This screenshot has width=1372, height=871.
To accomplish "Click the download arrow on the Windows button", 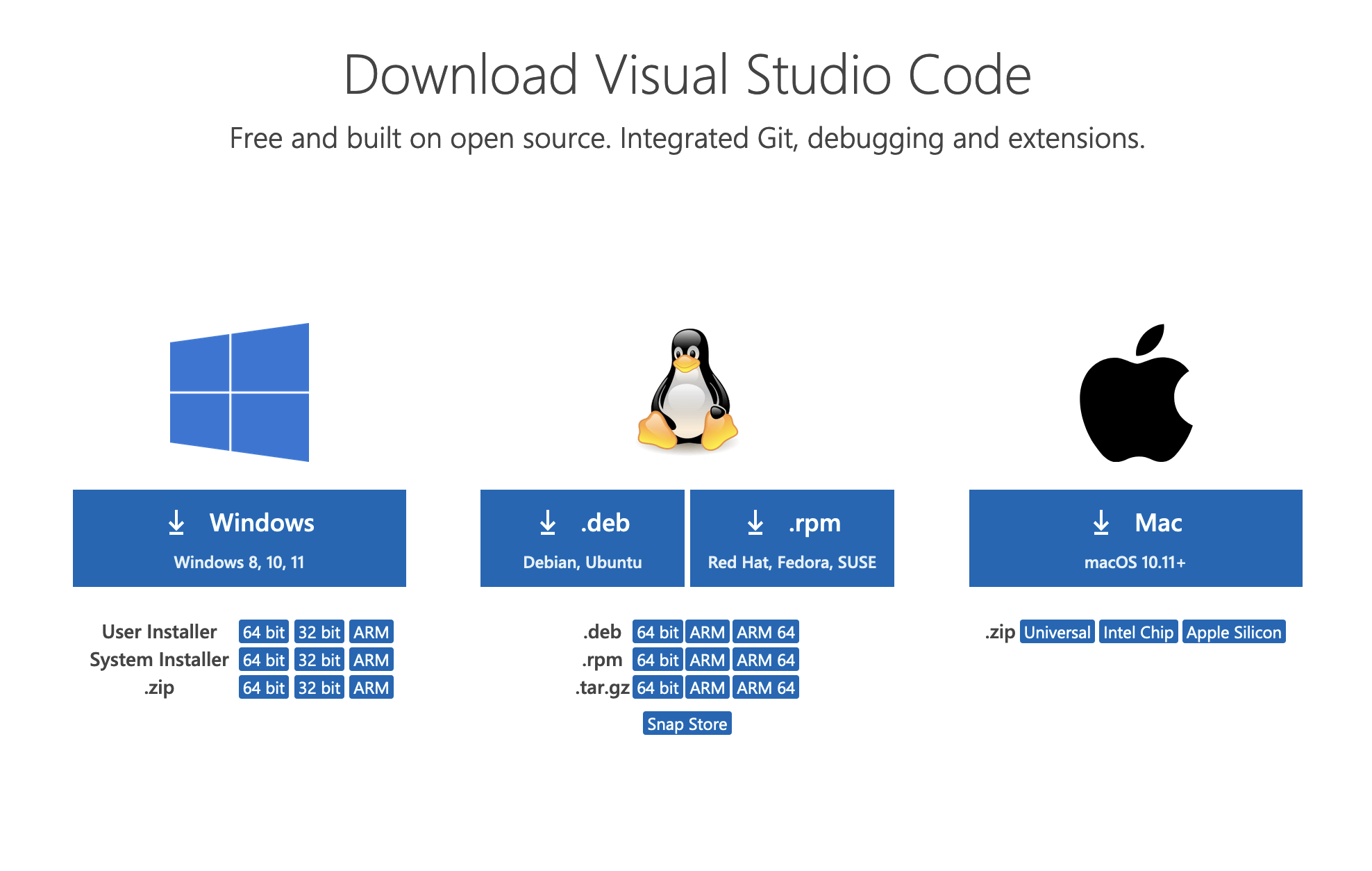I will (x=176, y=523).
